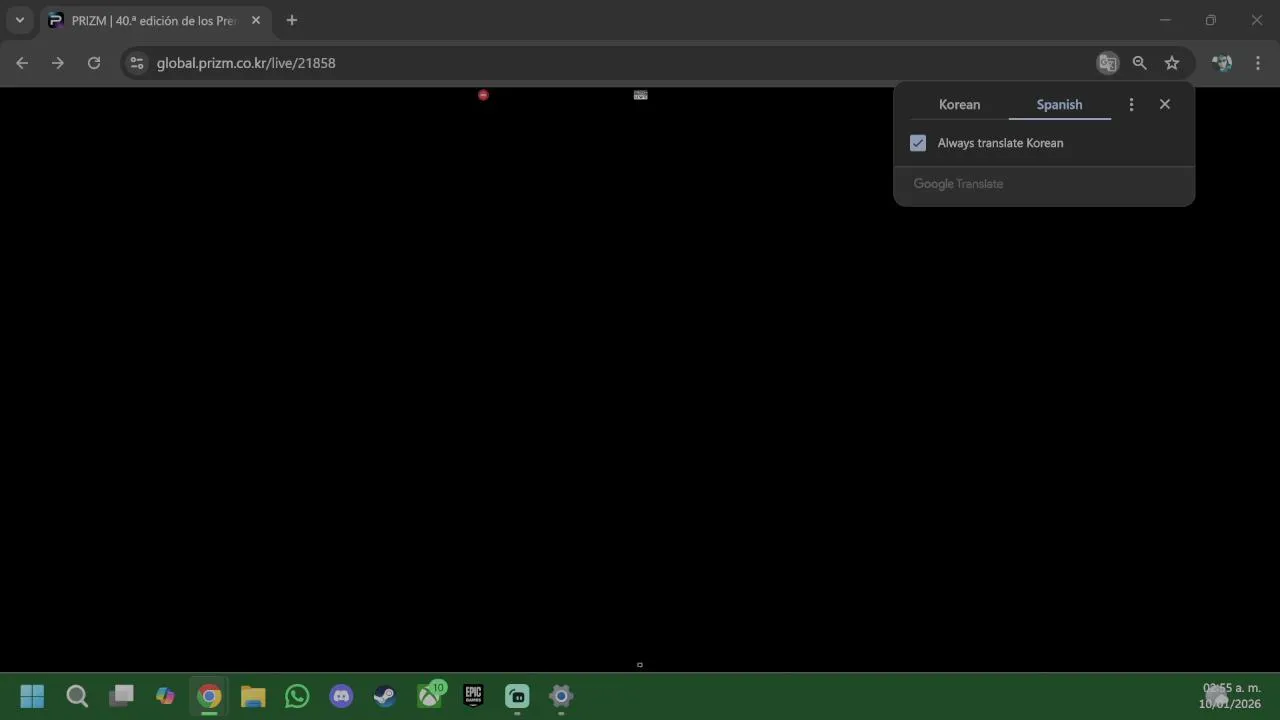Close the PRIZM browser tab
1280x720 pixels.
point(255,20)
